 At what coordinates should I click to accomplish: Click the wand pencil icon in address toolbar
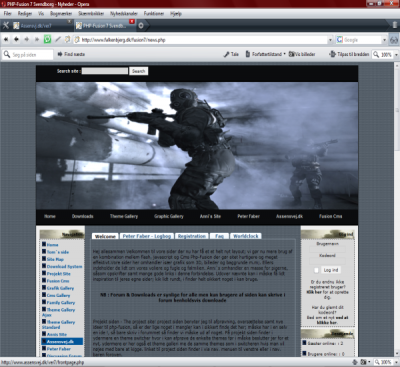click(58, 39)
